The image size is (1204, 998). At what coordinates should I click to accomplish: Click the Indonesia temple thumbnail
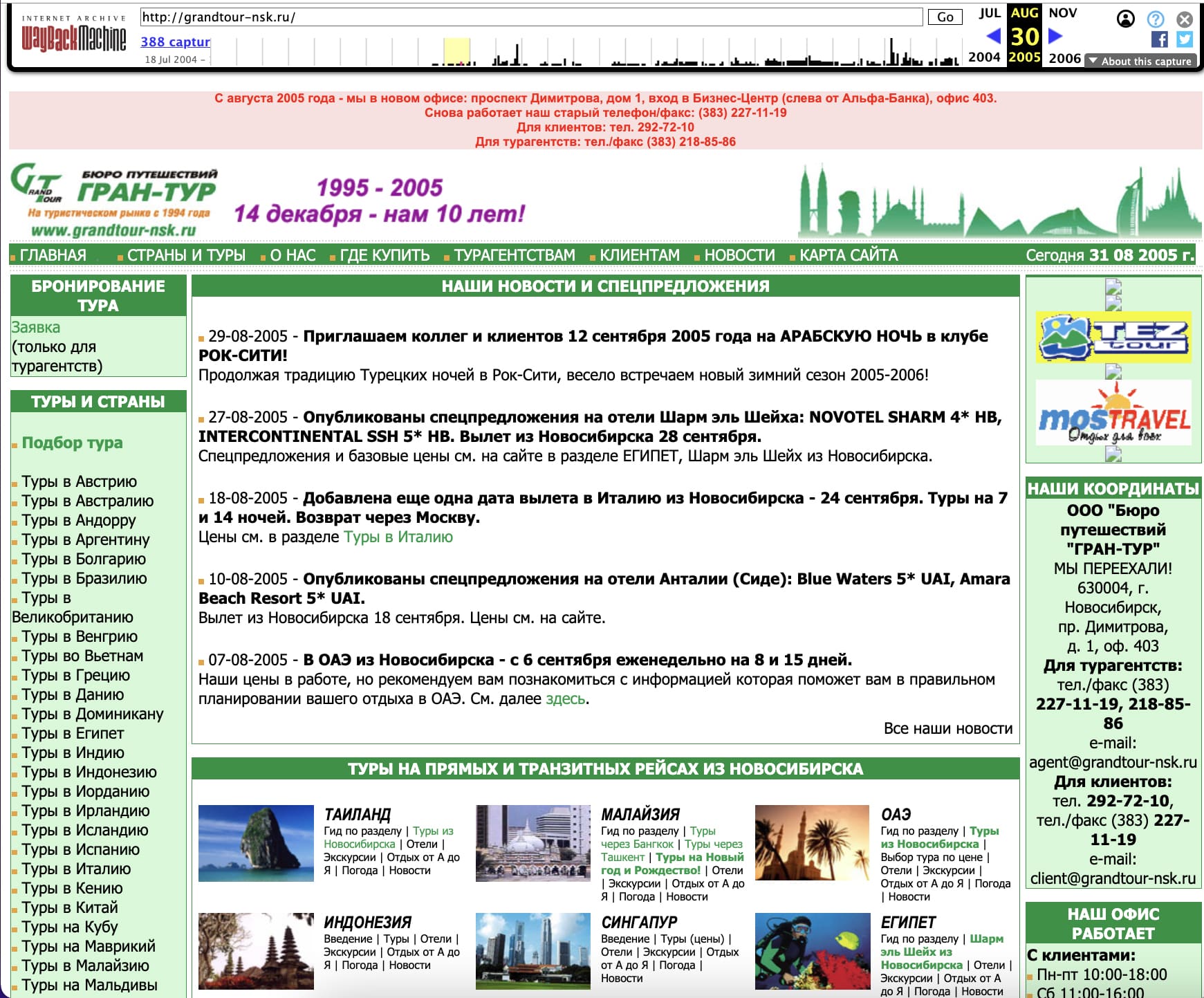[256, 951]
